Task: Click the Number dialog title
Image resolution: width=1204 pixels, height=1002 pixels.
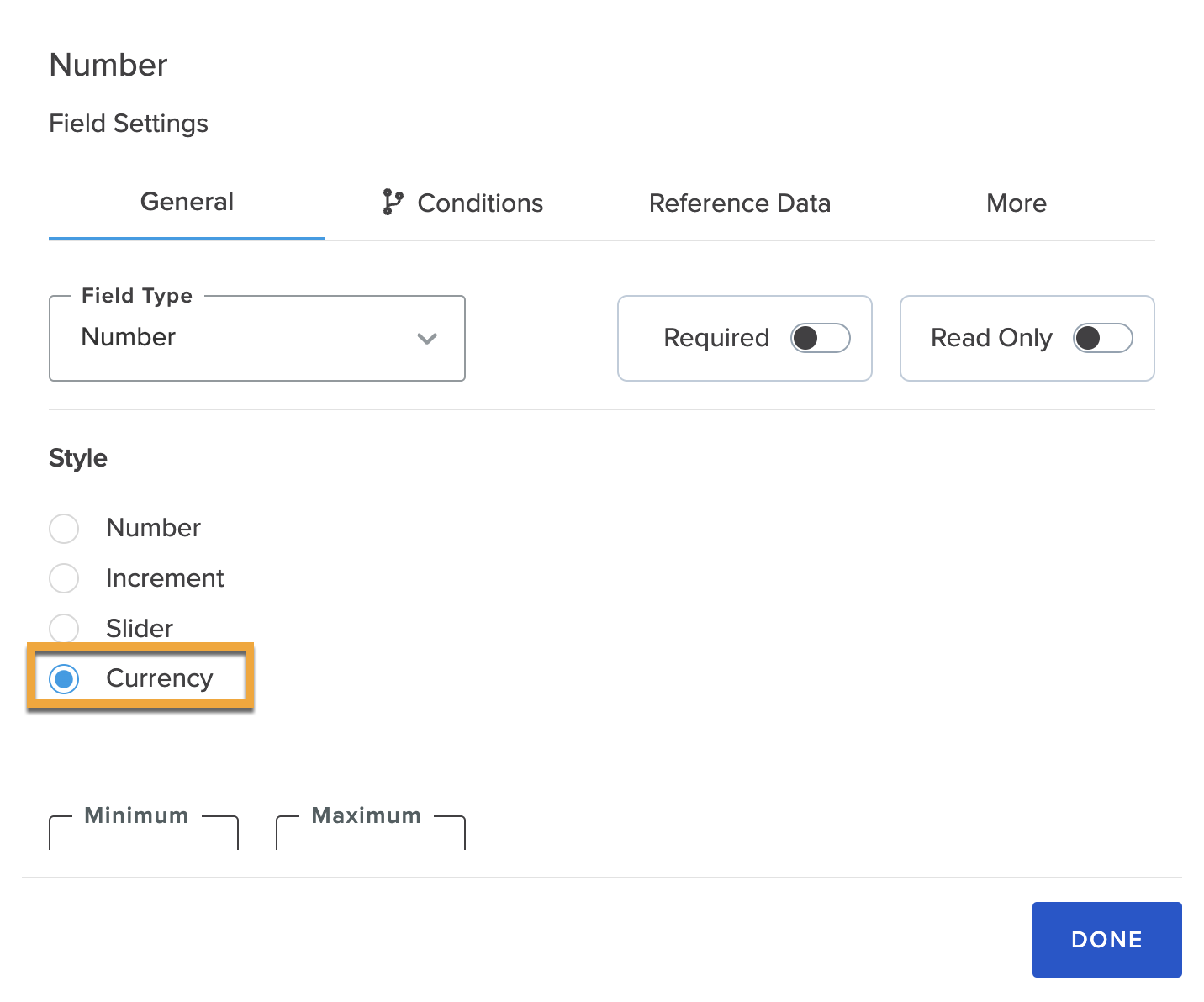Action: (x=108, y=65)
